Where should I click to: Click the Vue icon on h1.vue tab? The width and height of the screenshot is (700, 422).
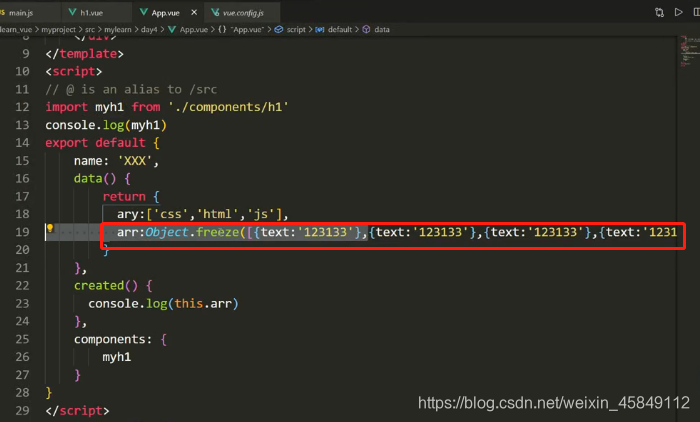coord(72,12)
